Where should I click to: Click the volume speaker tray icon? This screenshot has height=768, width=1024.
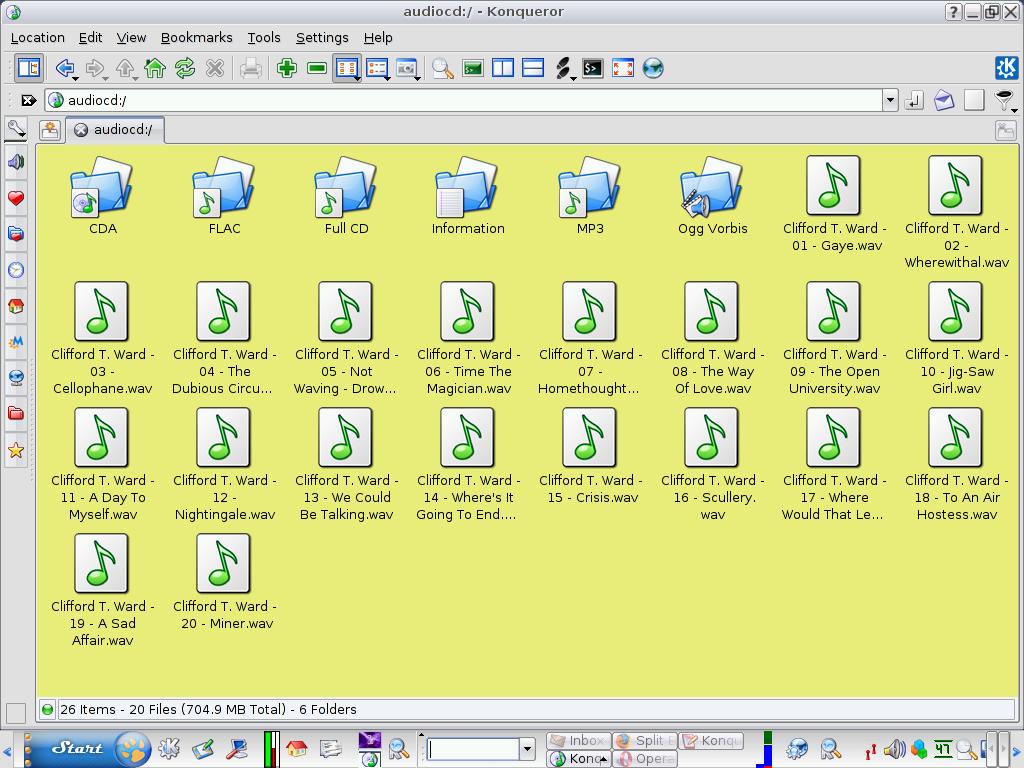tap(895, 748)
